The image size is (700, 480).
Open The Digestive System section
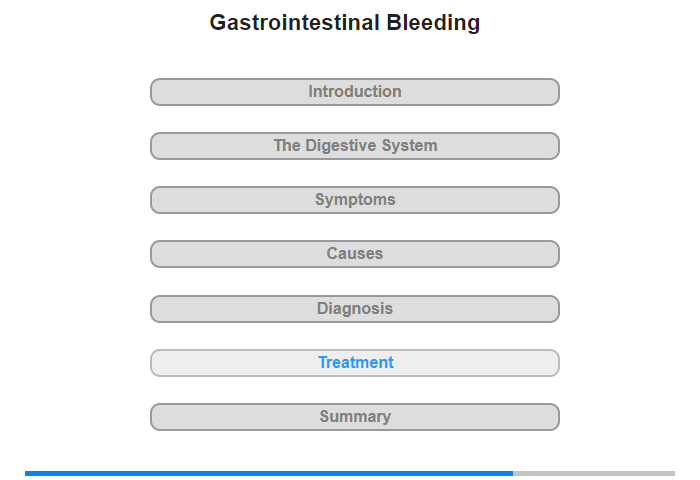(x=354, y=146)
